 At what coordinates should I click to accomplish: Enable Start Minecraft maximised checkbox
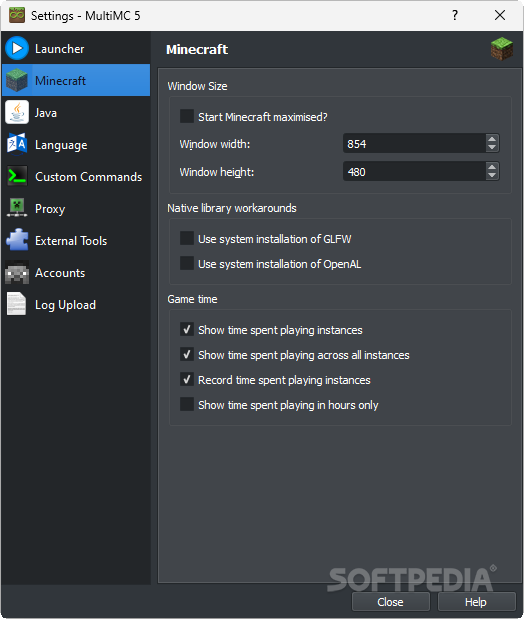[x=187, y=116]
